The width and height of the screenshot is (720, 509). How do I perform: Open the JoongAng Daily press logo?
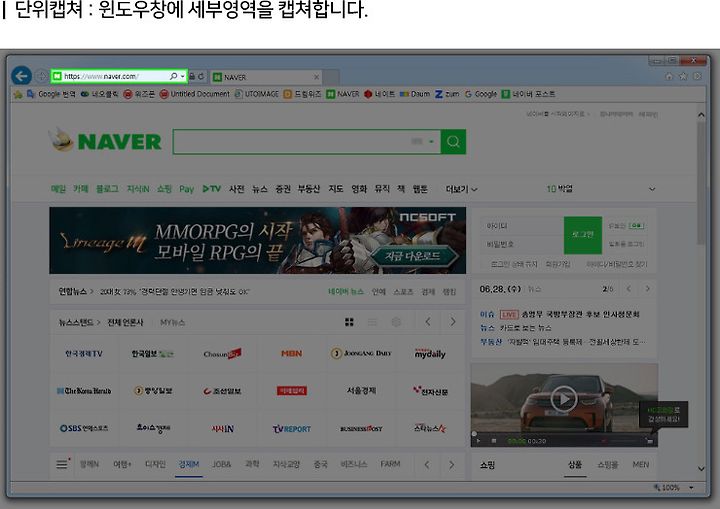[361, 353]
